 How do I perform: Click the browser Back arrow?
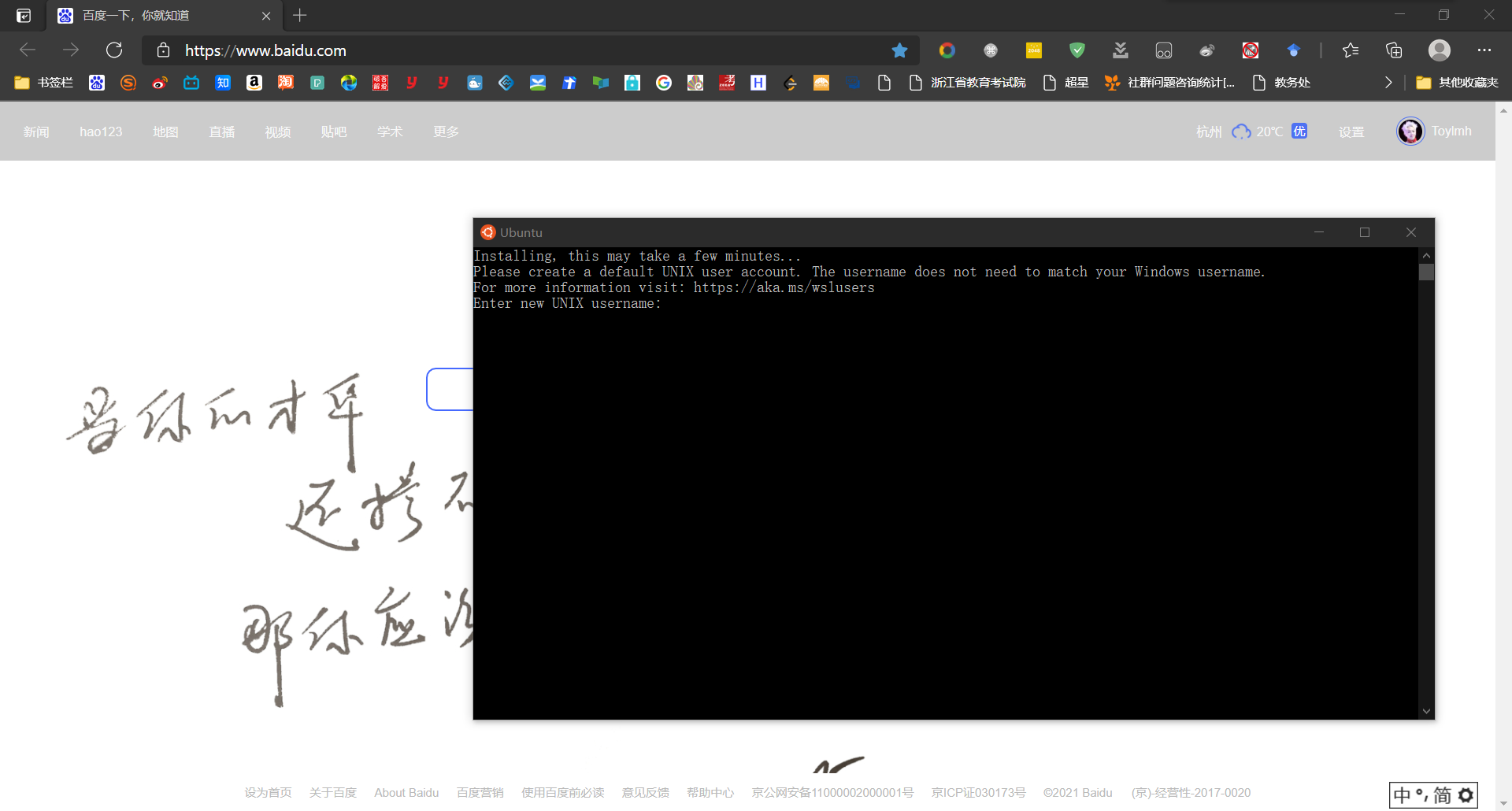click(28, 50)
